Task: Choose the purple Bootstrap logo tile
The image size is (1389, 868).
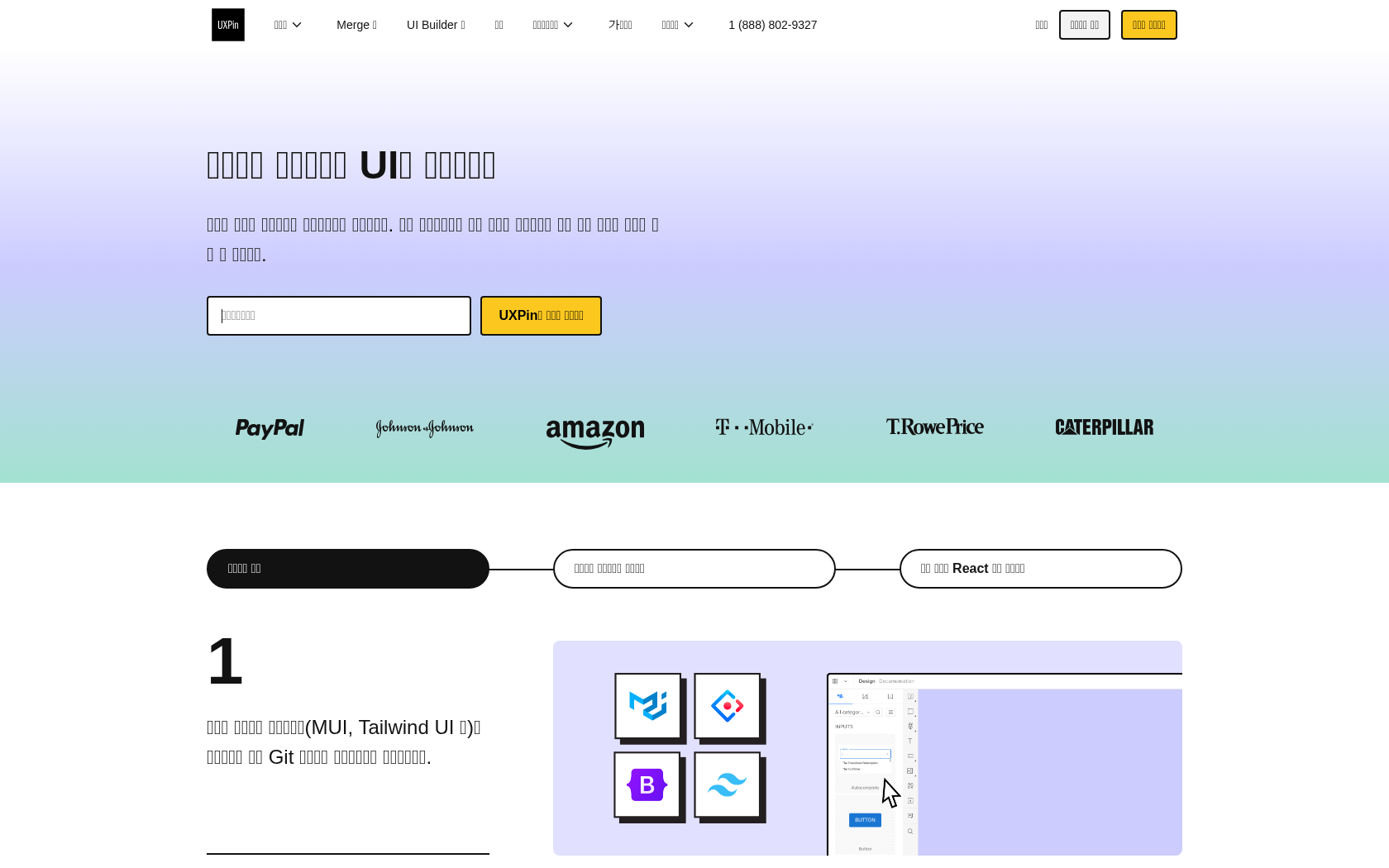Action: (x=647, y=785)
